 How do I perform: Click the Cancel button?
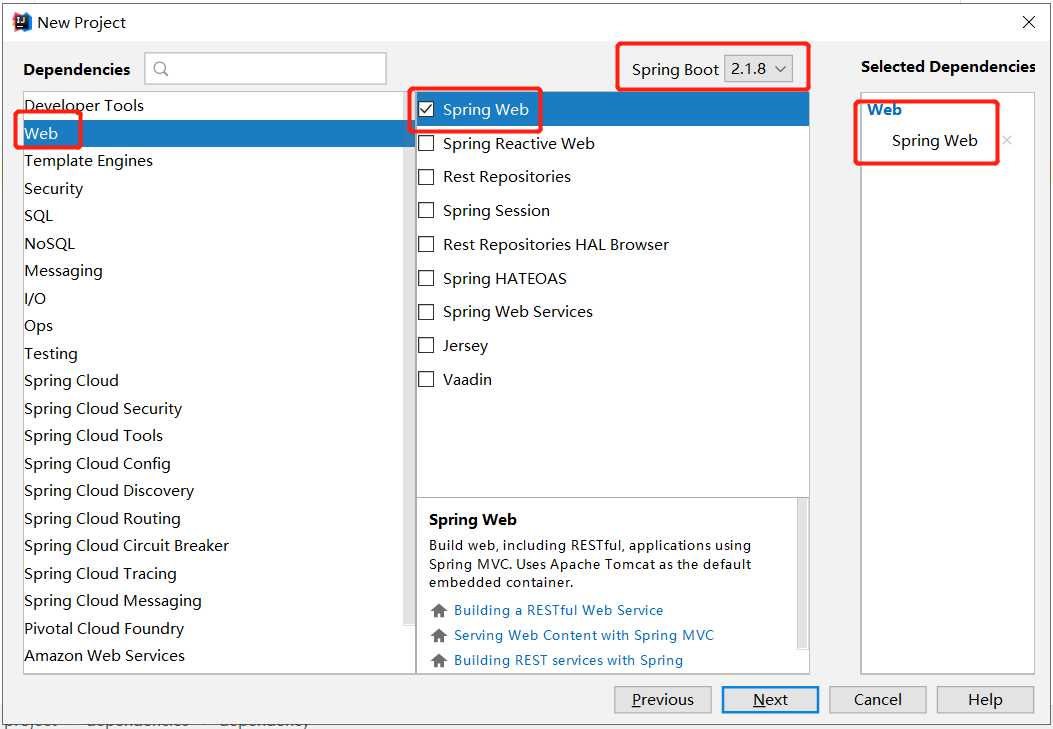tap(878, 699)
